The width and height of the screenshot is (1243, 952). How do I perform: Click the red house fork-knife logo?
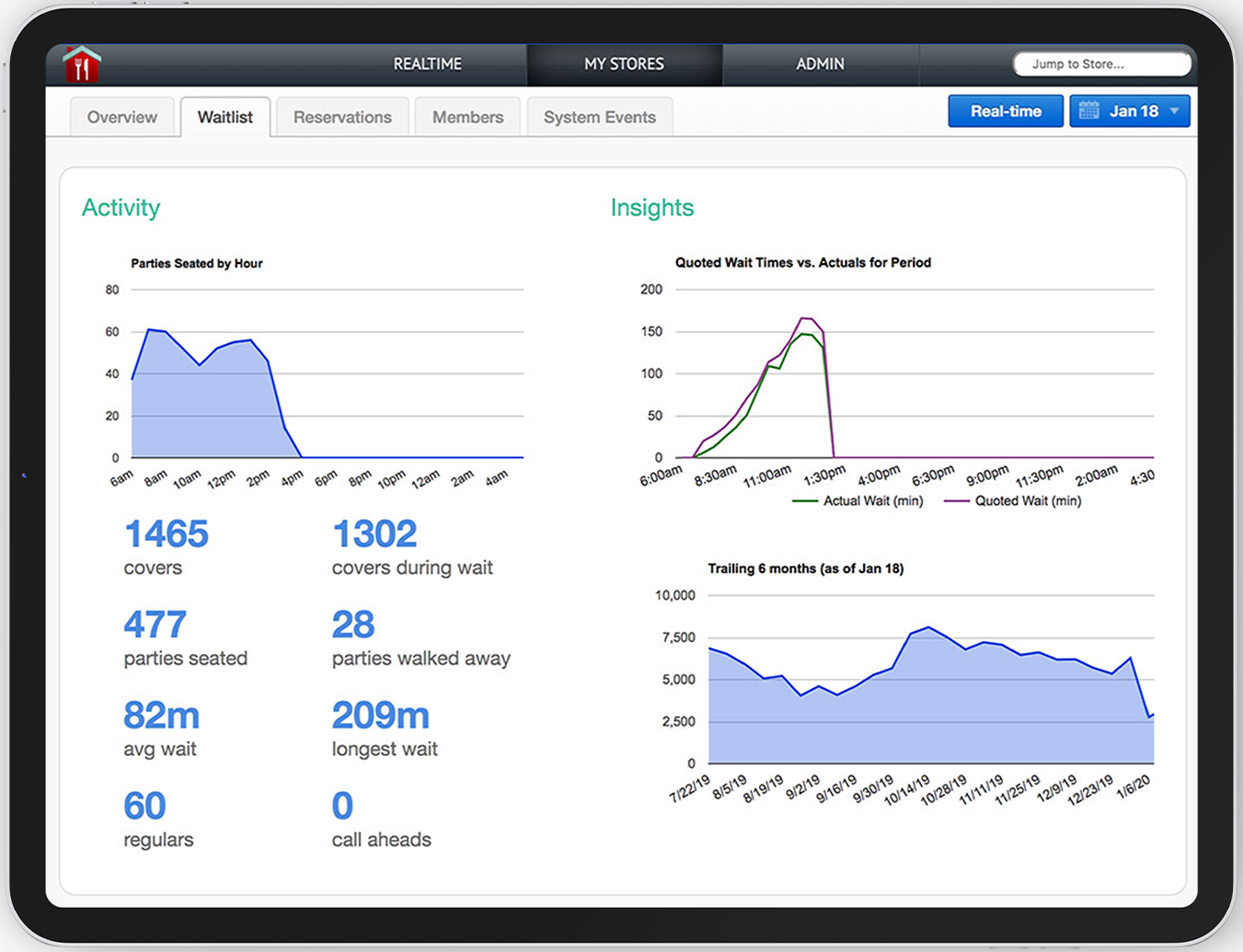pyautogui.click(x=82, y=64)
